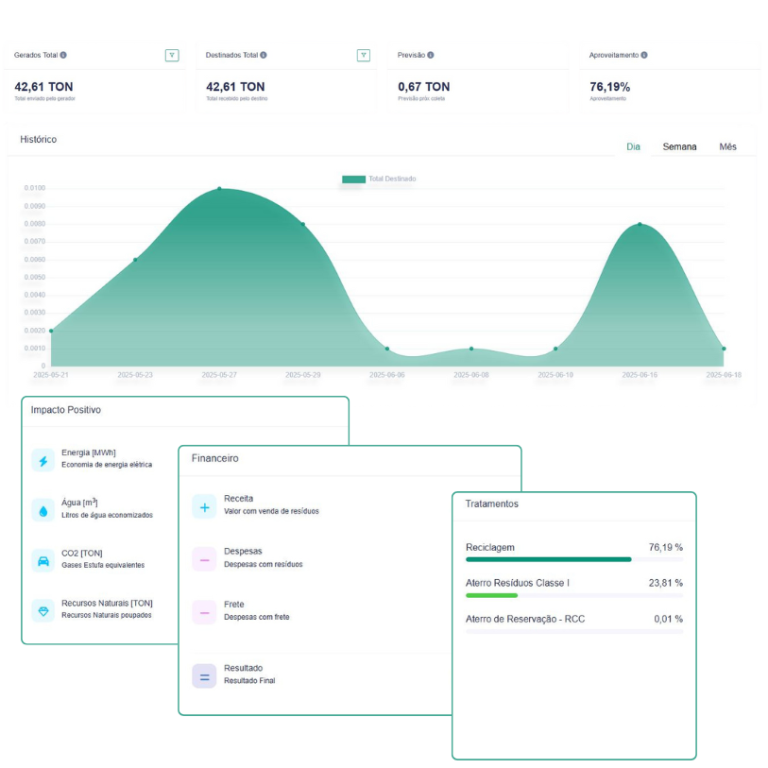Click the equals Resultado icon

pyautogui.click(x=204, y=676)
